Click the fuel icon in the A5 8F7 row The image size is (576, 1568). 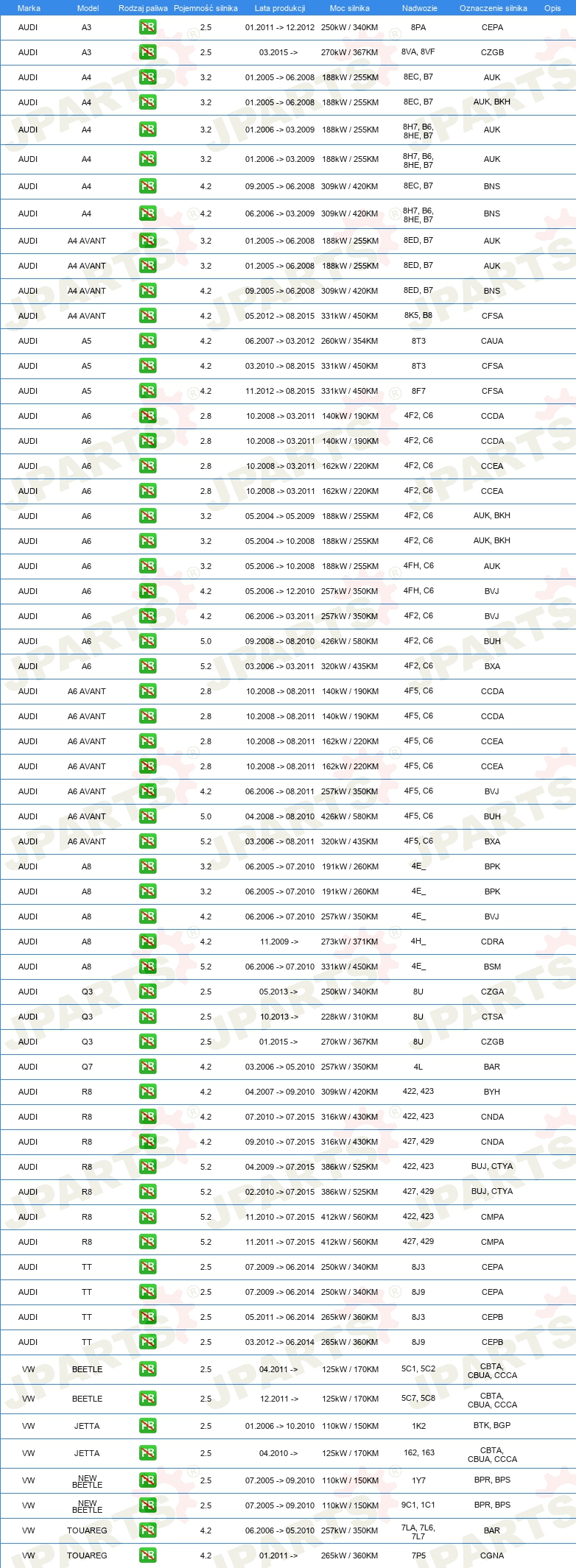pos(147,391)
